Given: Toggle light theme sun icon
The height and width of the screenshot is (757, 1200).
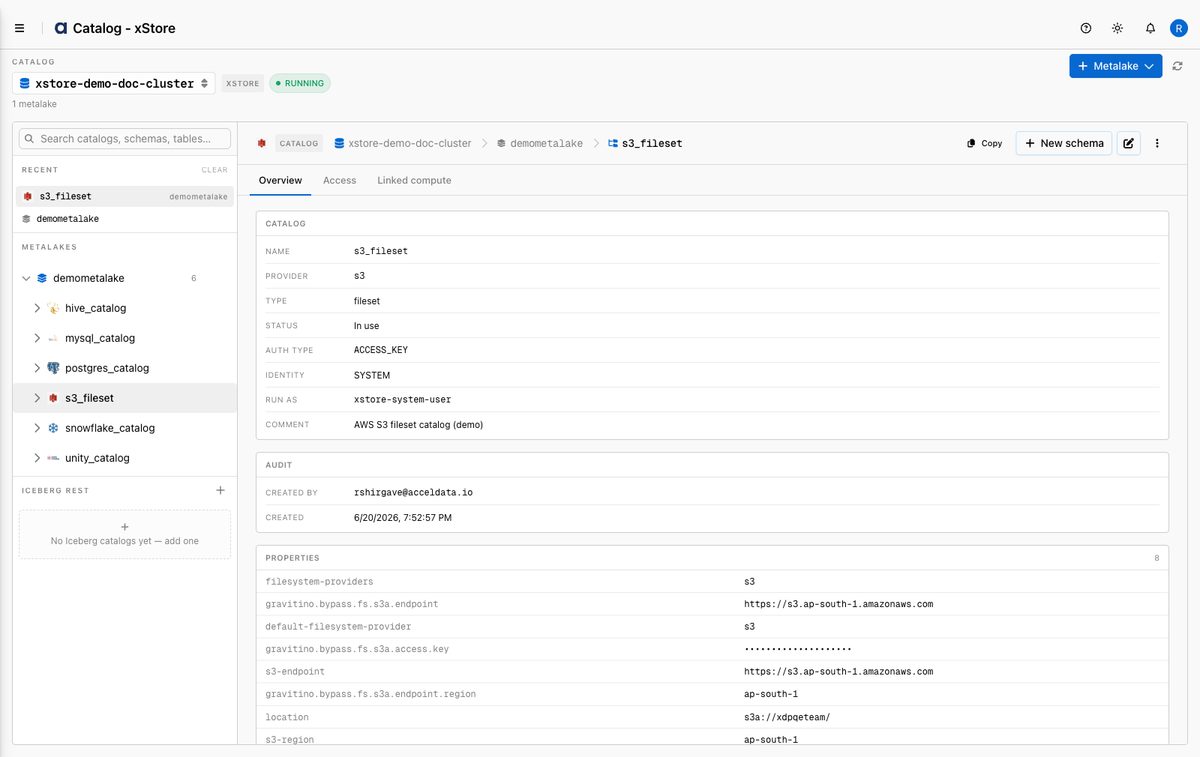Looking at the screenshot, I should coord(1117,28).
